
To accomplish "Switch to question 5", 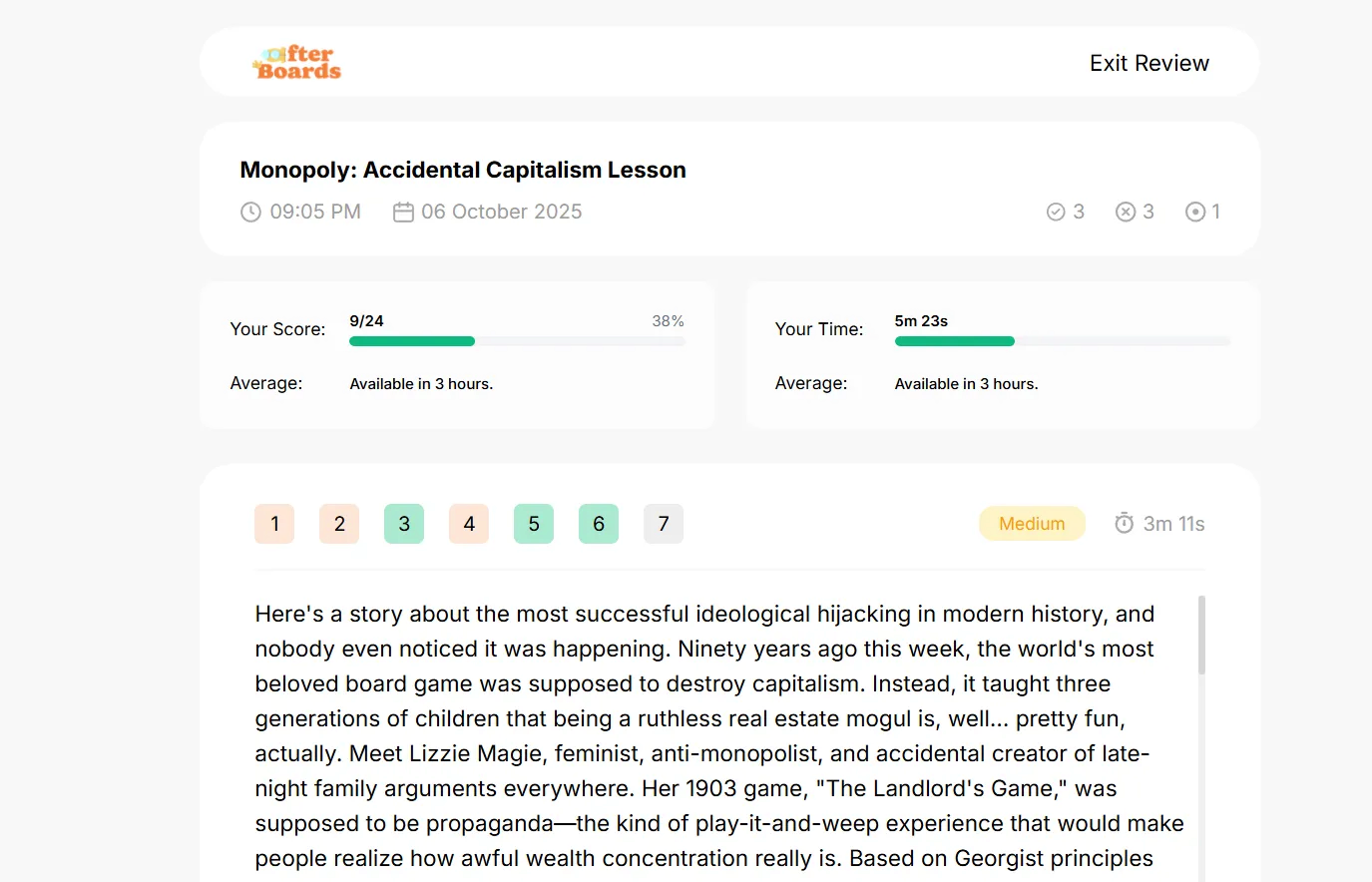I will (534, 524).
